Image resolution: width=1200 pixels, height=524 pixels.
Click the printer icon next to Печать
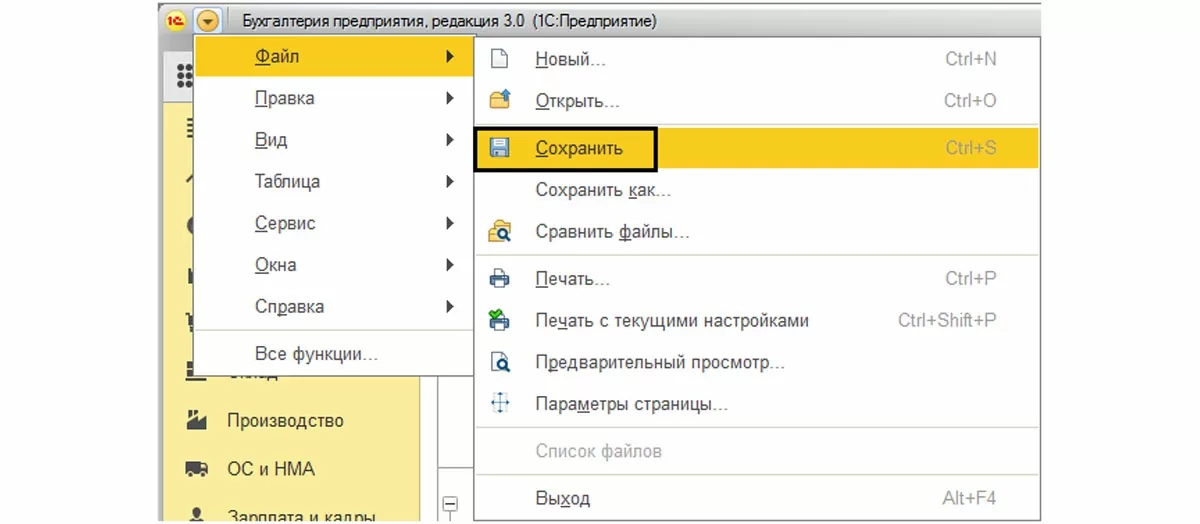click(498, 279)
